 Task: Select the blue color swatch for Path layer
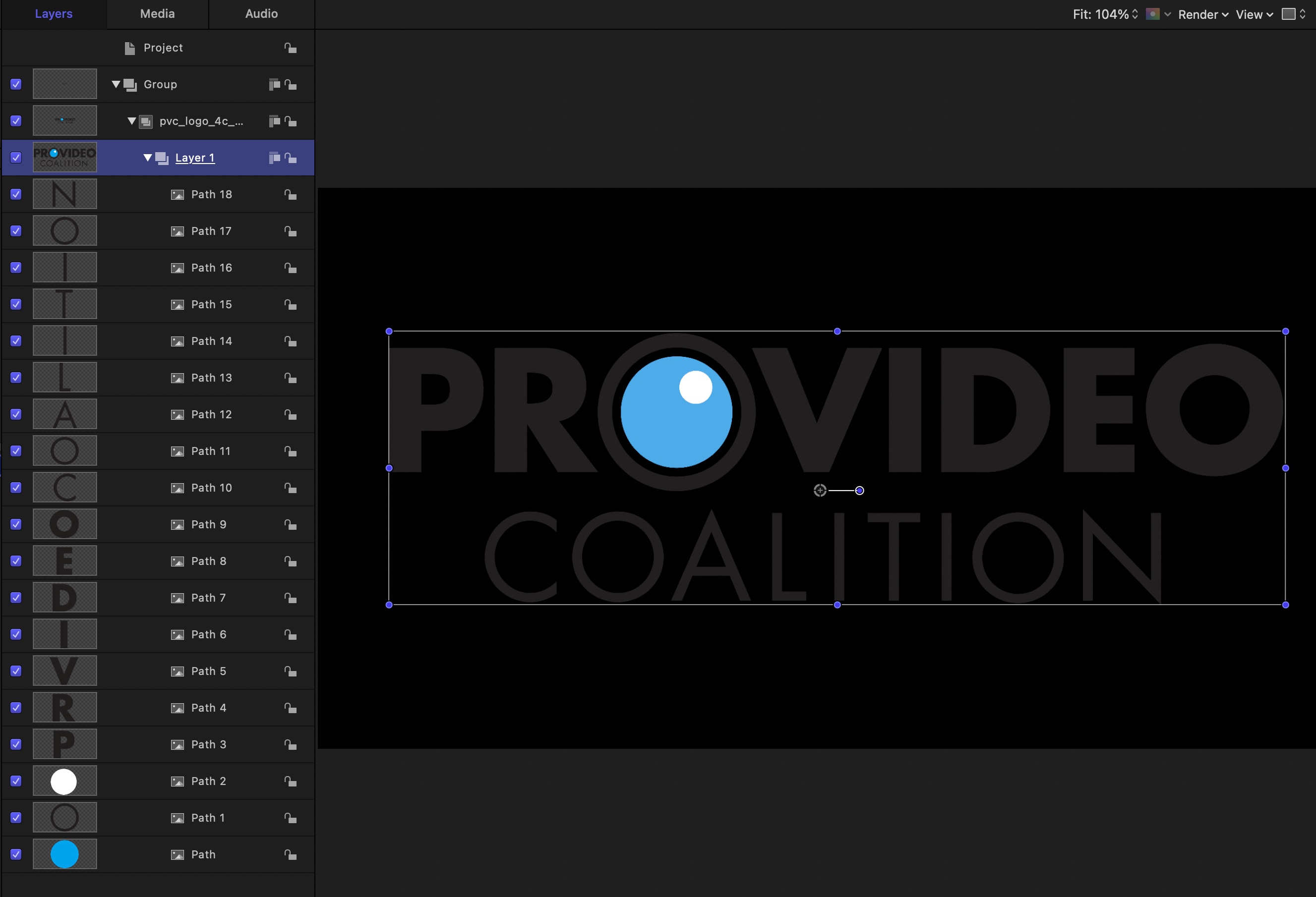[64, 855]
